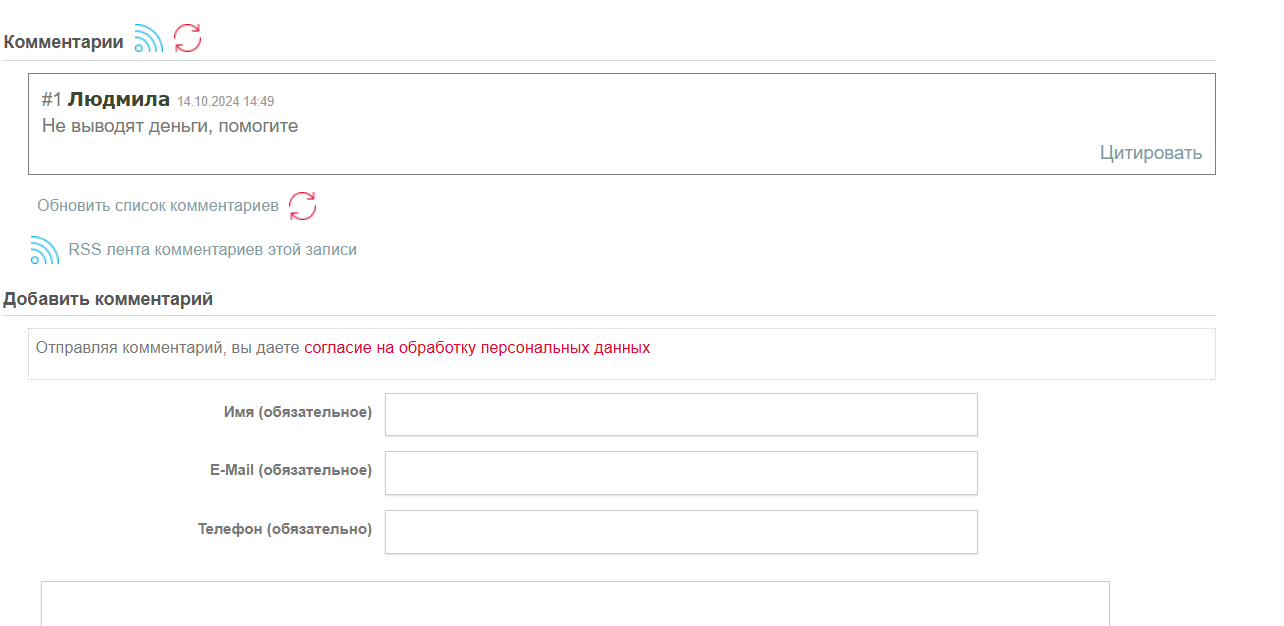Open согласие на обработку персональных данных link
This screenshot has width=1284, height=626.
tap(477, 348)
